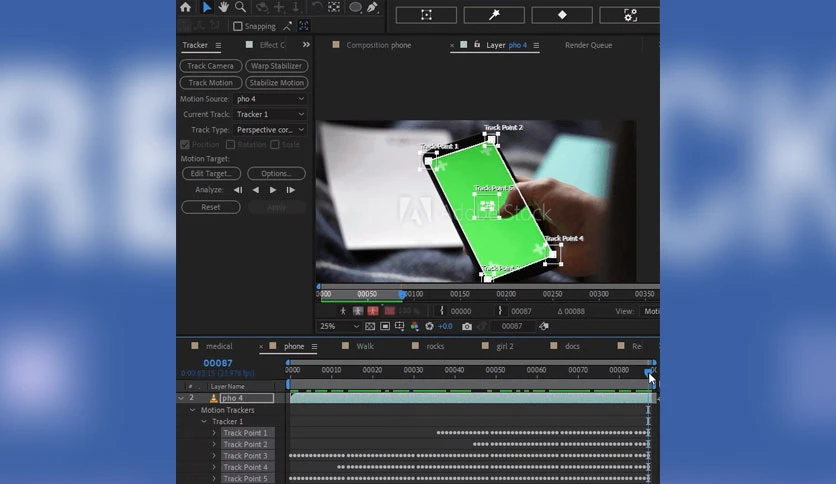
Task: Open the girl 2 timeline tab
Action: (x=505, y=346)
